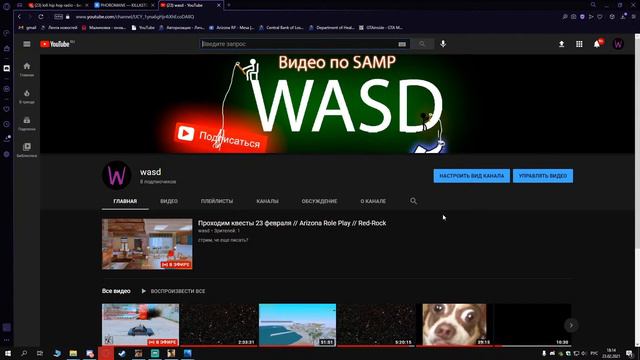Open the first live video thumbnail with car

click(140, 325)
